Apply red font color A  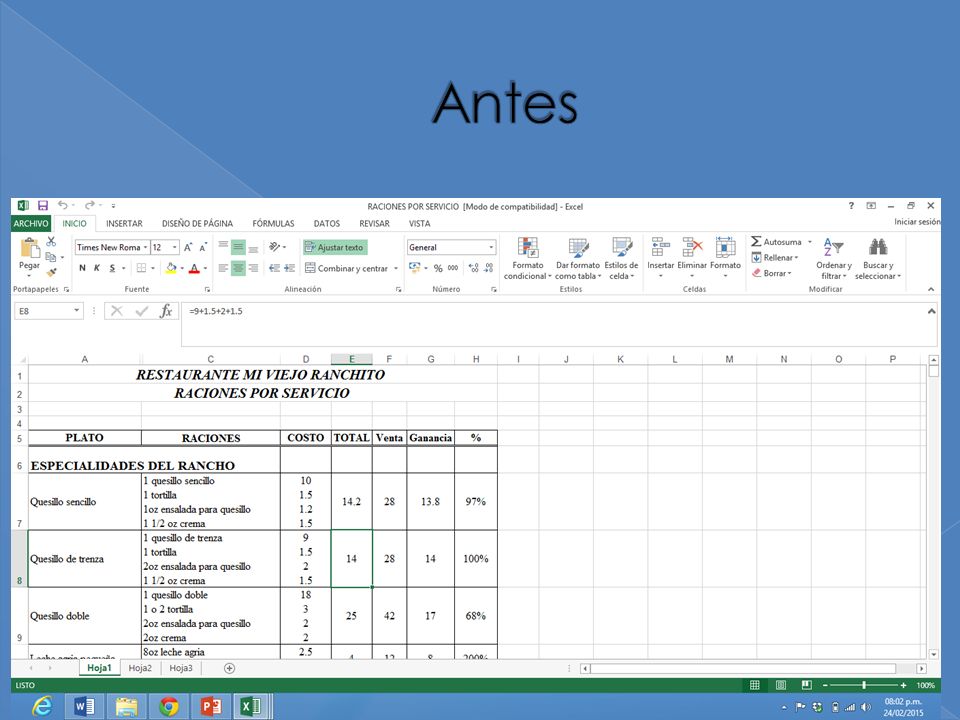point(194,268)
